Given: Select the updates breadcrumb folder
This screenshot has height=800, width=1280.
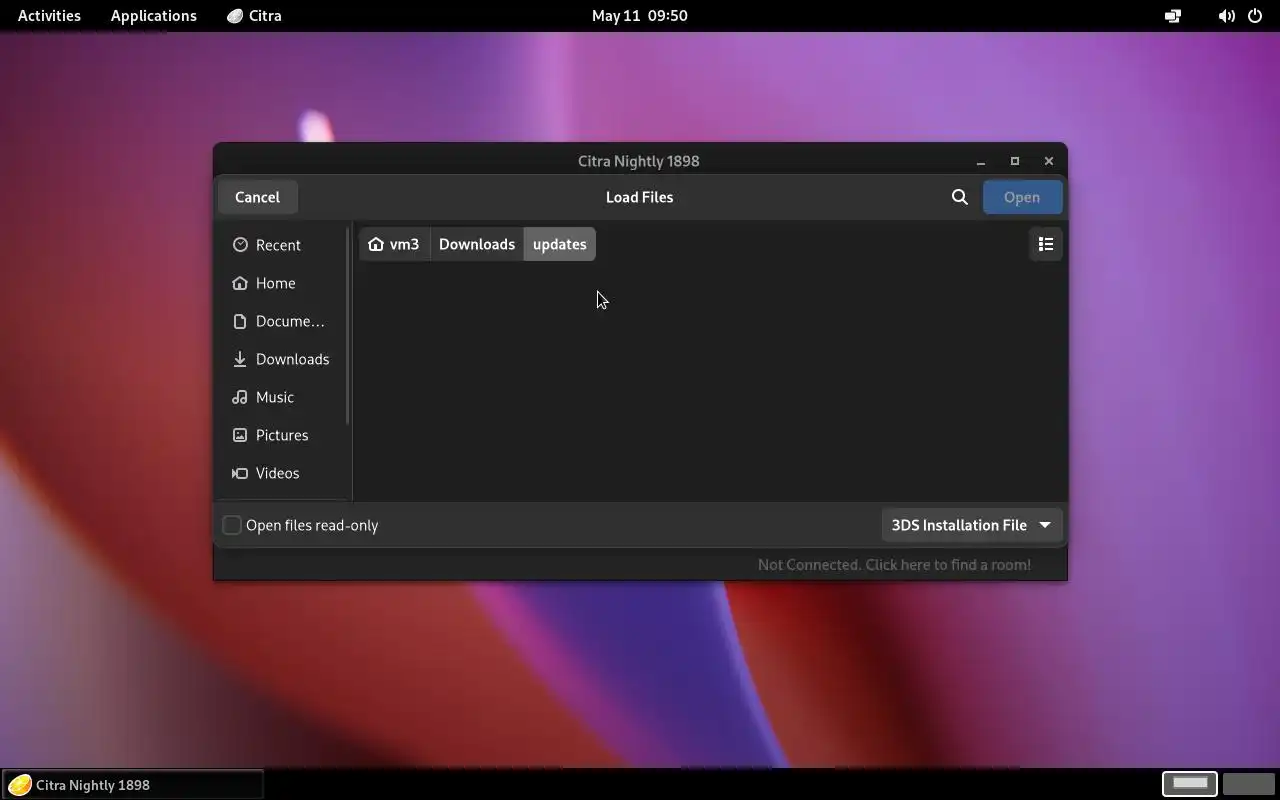Looking at the screenshot, I should click(x=560, y=244).
